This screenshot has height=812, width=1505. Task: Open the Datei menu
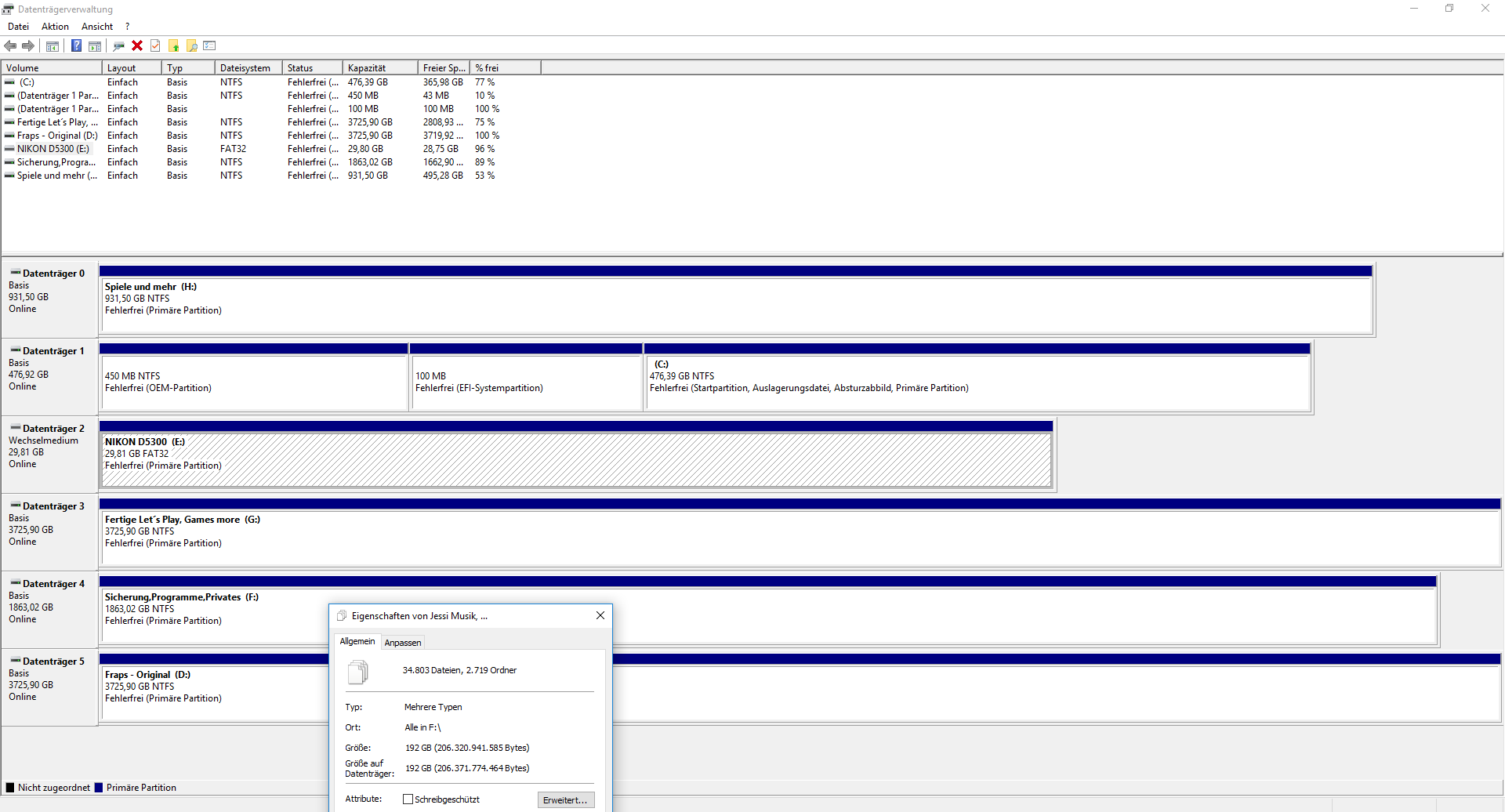point(18,27)
